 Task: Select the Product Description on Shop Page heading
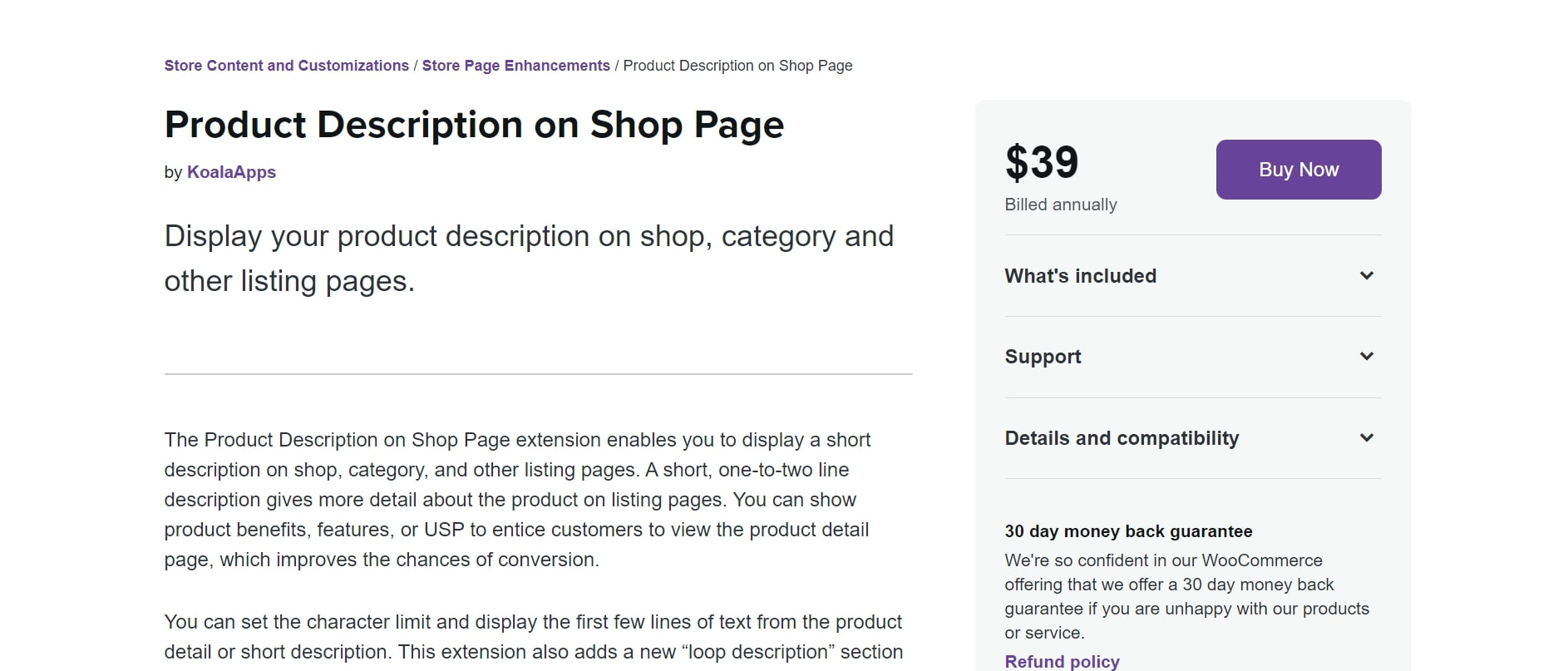pos(474,125)
